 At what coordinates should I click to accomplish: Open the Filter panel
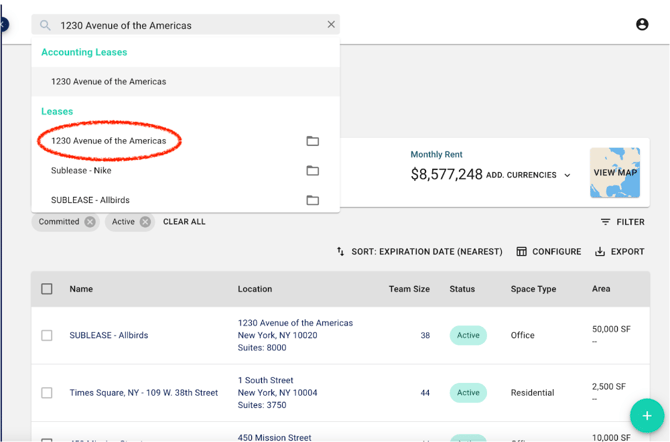622,222
